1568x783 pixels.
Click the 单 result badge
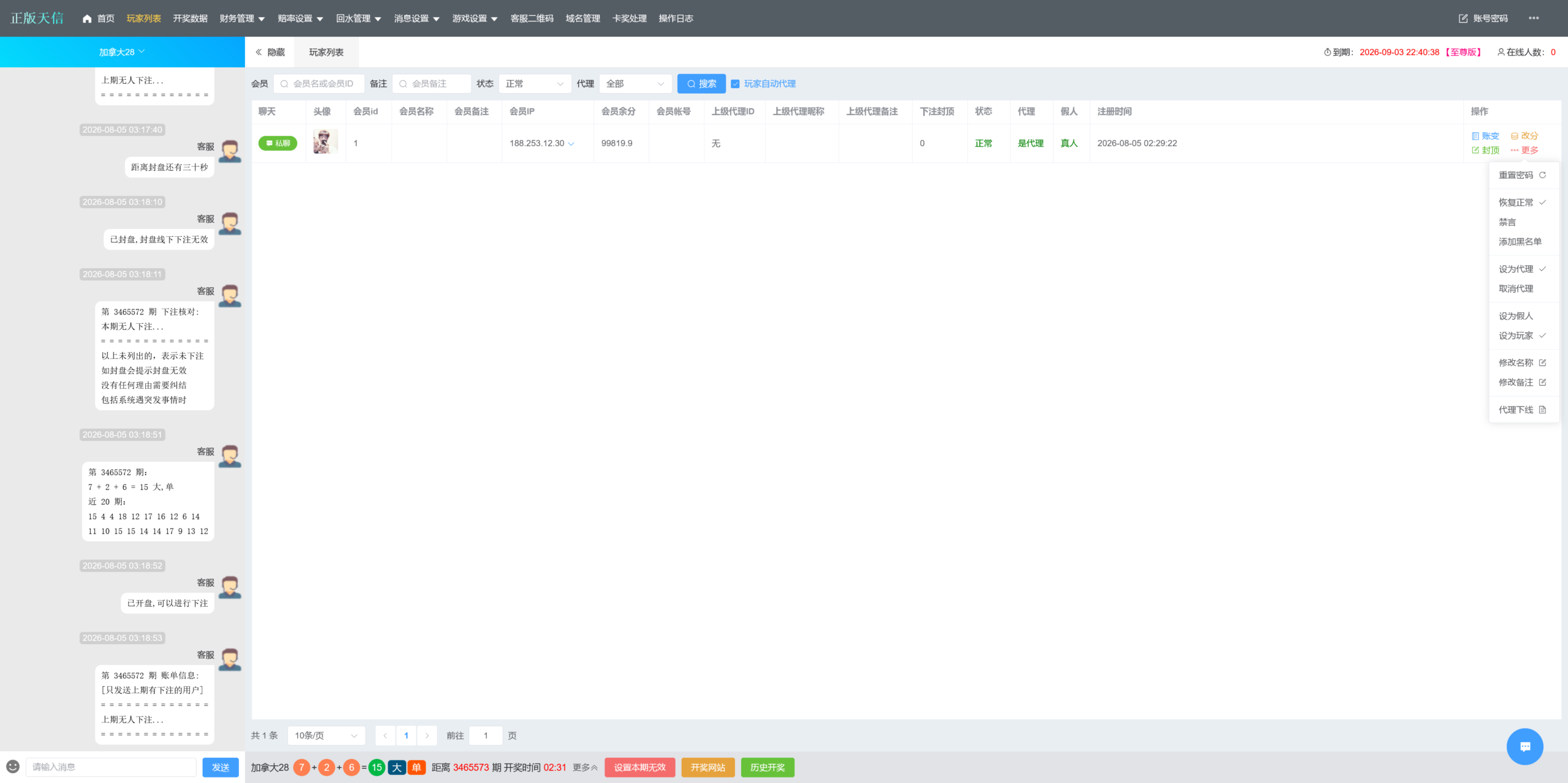point(417,767)
